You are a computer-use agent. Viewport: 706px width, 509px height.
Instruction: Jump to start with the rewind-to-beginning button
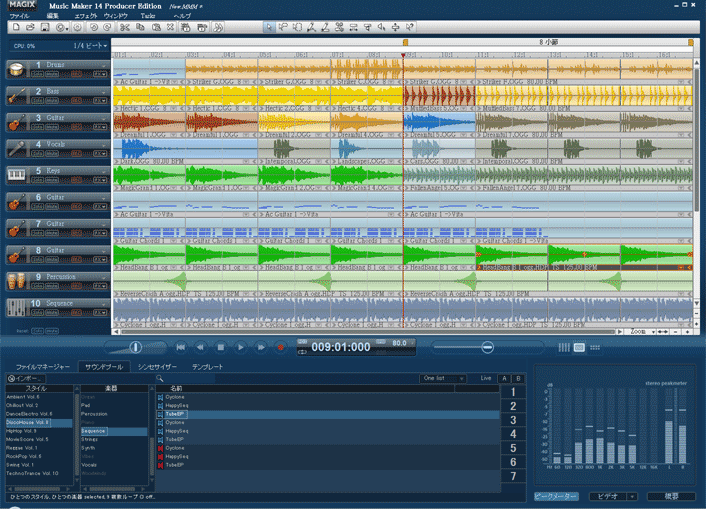pos(181,347)
